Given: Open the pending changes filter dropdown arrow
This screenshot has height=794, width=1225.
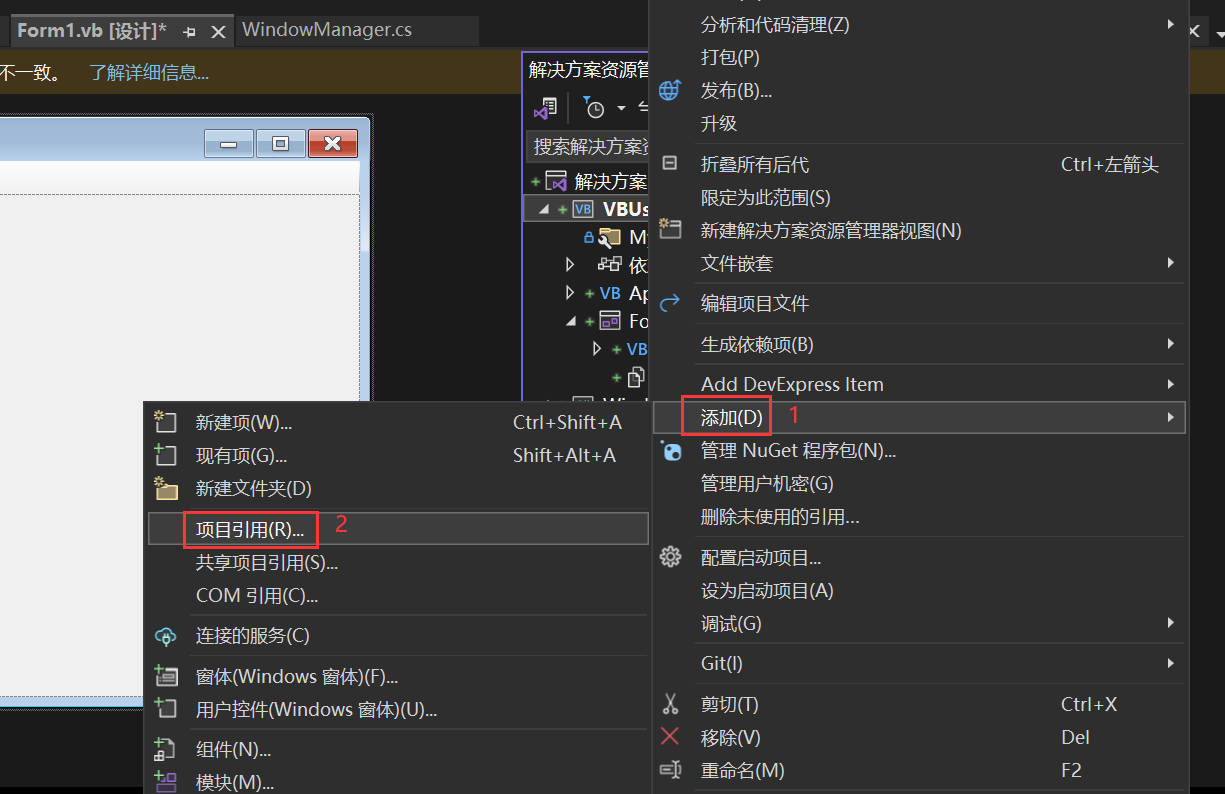Looking at the screenshot, I should click(621, 108).
